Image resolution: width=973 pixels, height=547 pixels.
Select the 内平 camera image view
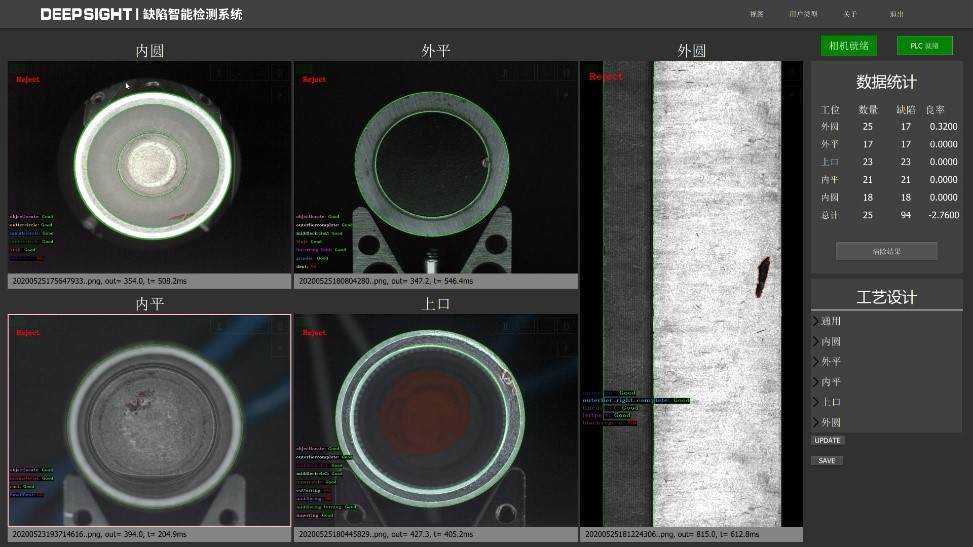coord(150,420)
